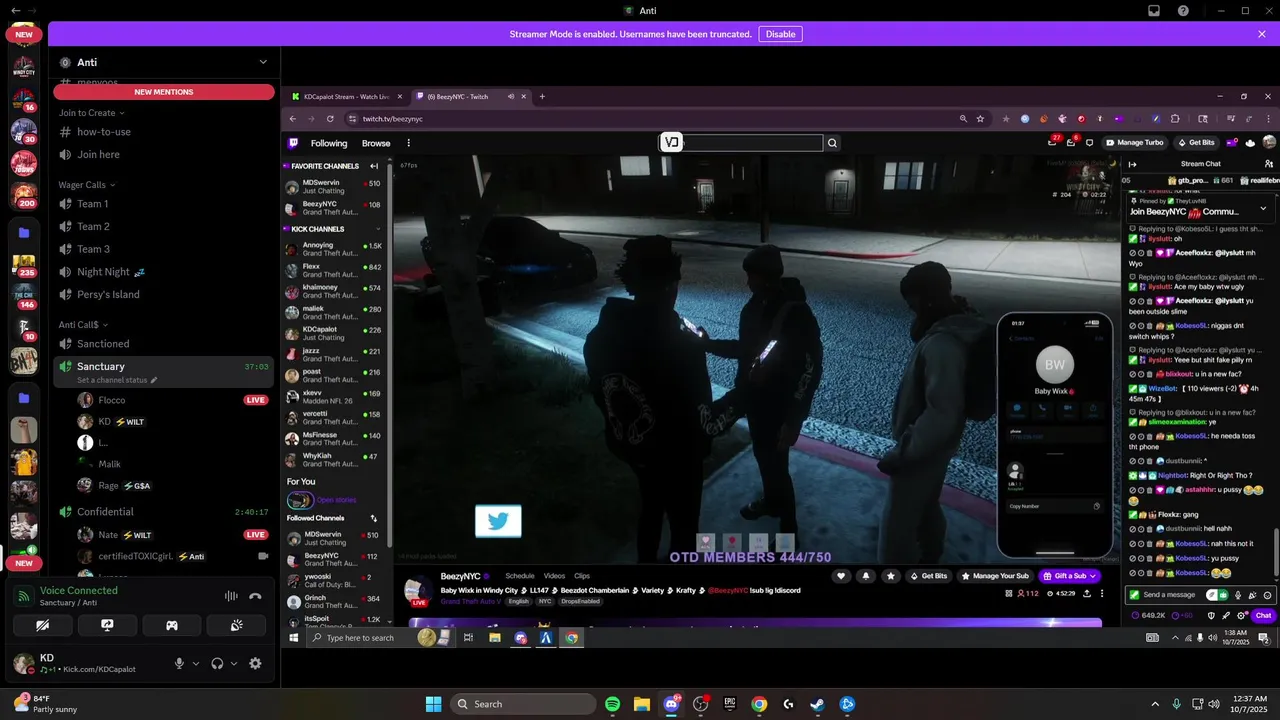Open the Videos tab for BeezyNYC
Viewport: 1280px width, 720px height.
[554, 576]
